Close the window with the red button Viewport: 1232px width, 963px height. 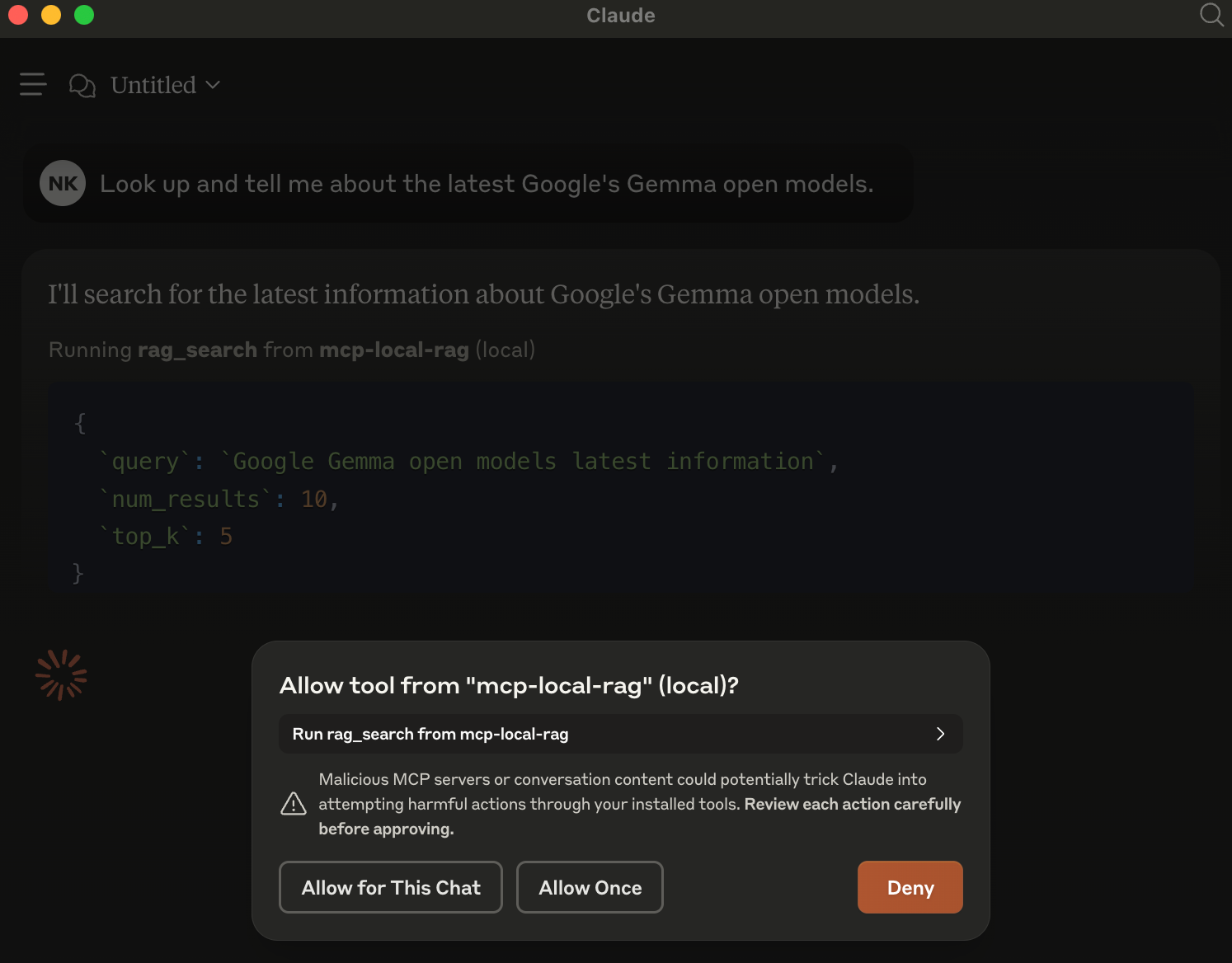coord(18,15)
